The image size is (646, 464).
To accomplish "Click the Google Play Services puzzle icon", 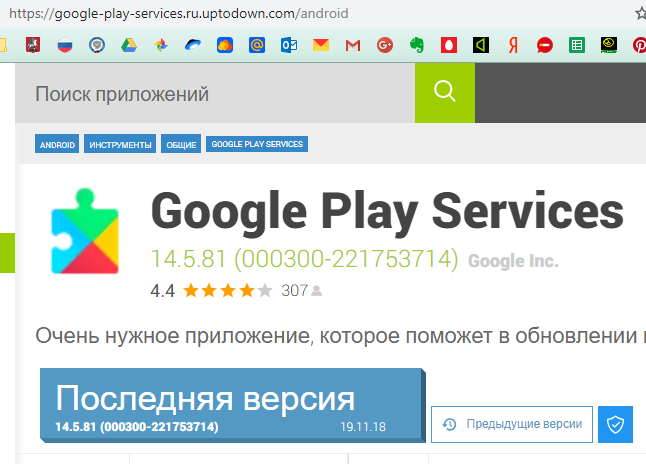I will (x=85, y=231).
